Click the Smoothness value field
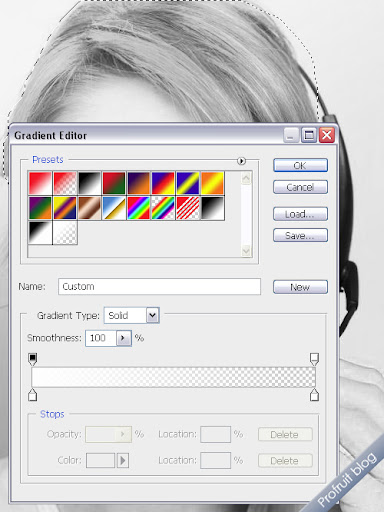Image resolution: width=384 pixels, height=512 pixels. [x=101, y=338]
